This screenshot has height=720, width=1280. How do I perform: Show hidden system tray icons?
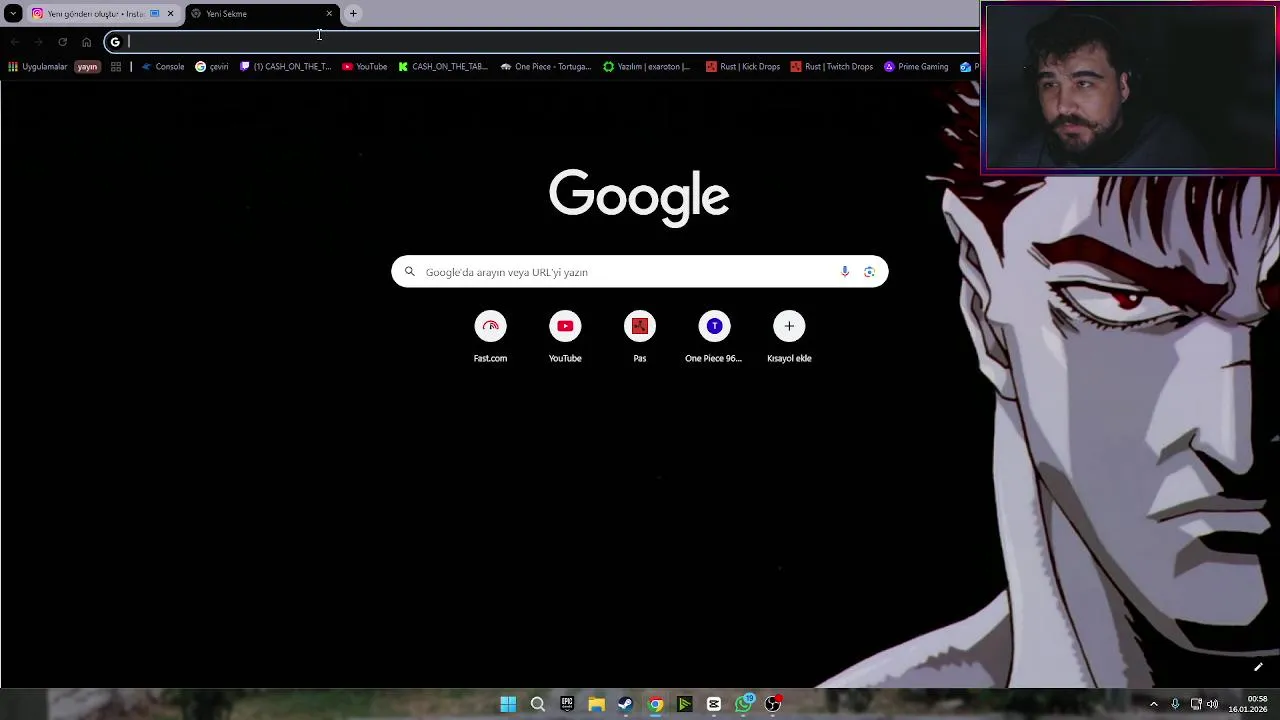[x=1153, y=704]
